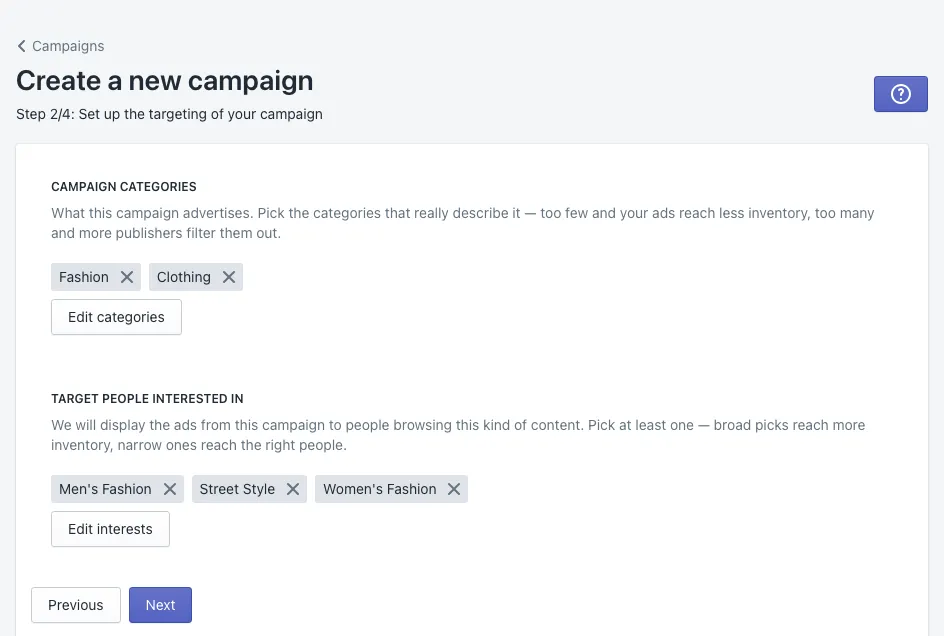Click the TARGET PEOPLE INTERESTED IN heading
The image size is (944, 636).
148,399
